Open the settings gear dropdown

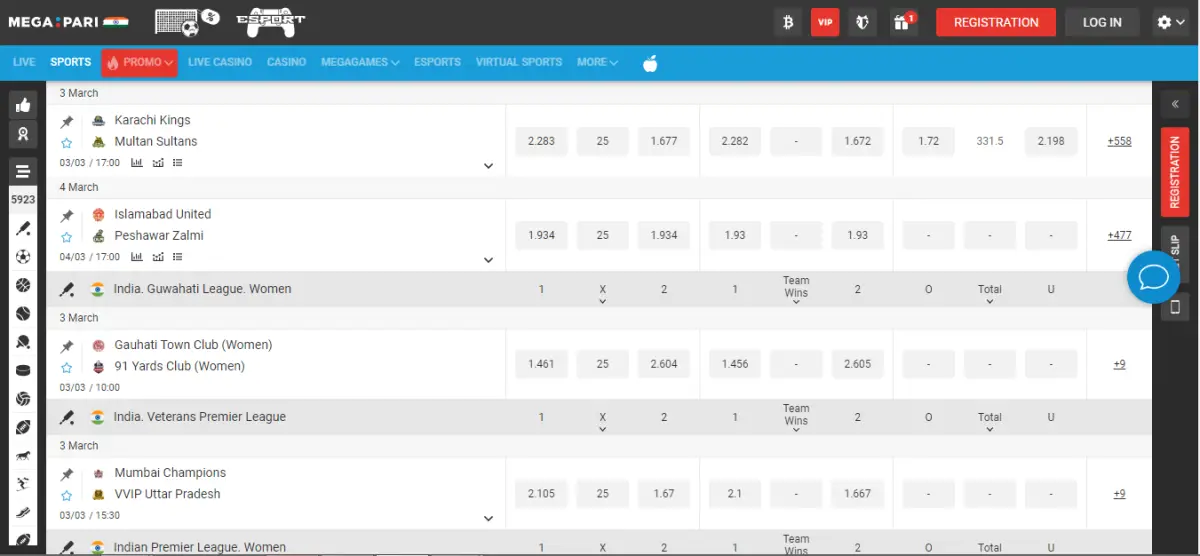point(1170,22)
